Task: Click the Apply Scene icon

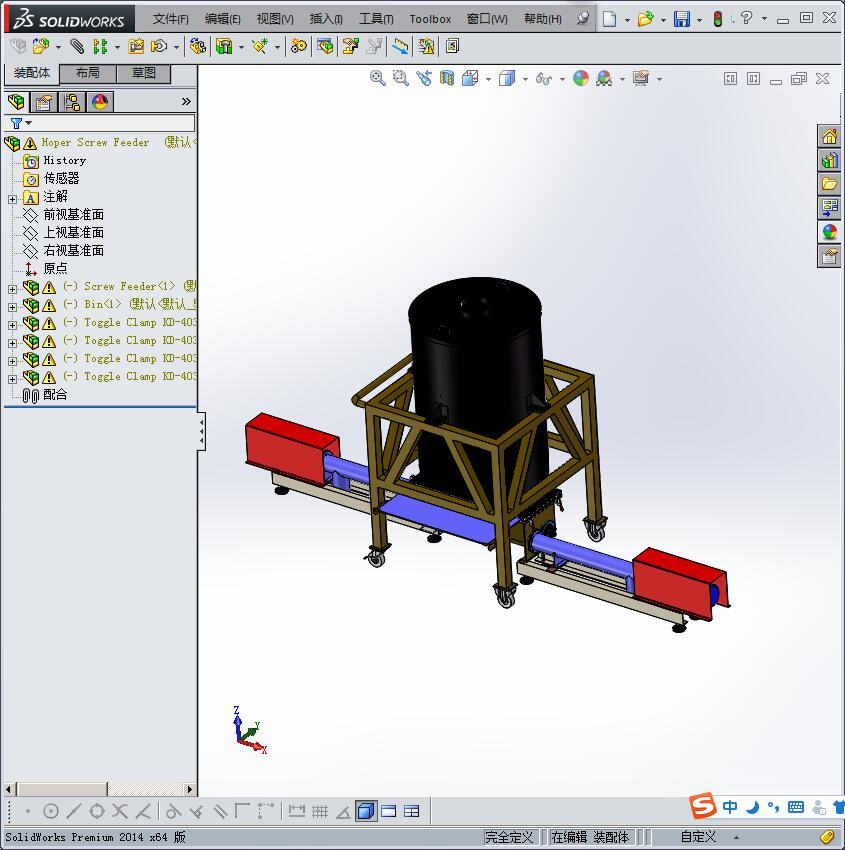Action: (x=604, y=79)
